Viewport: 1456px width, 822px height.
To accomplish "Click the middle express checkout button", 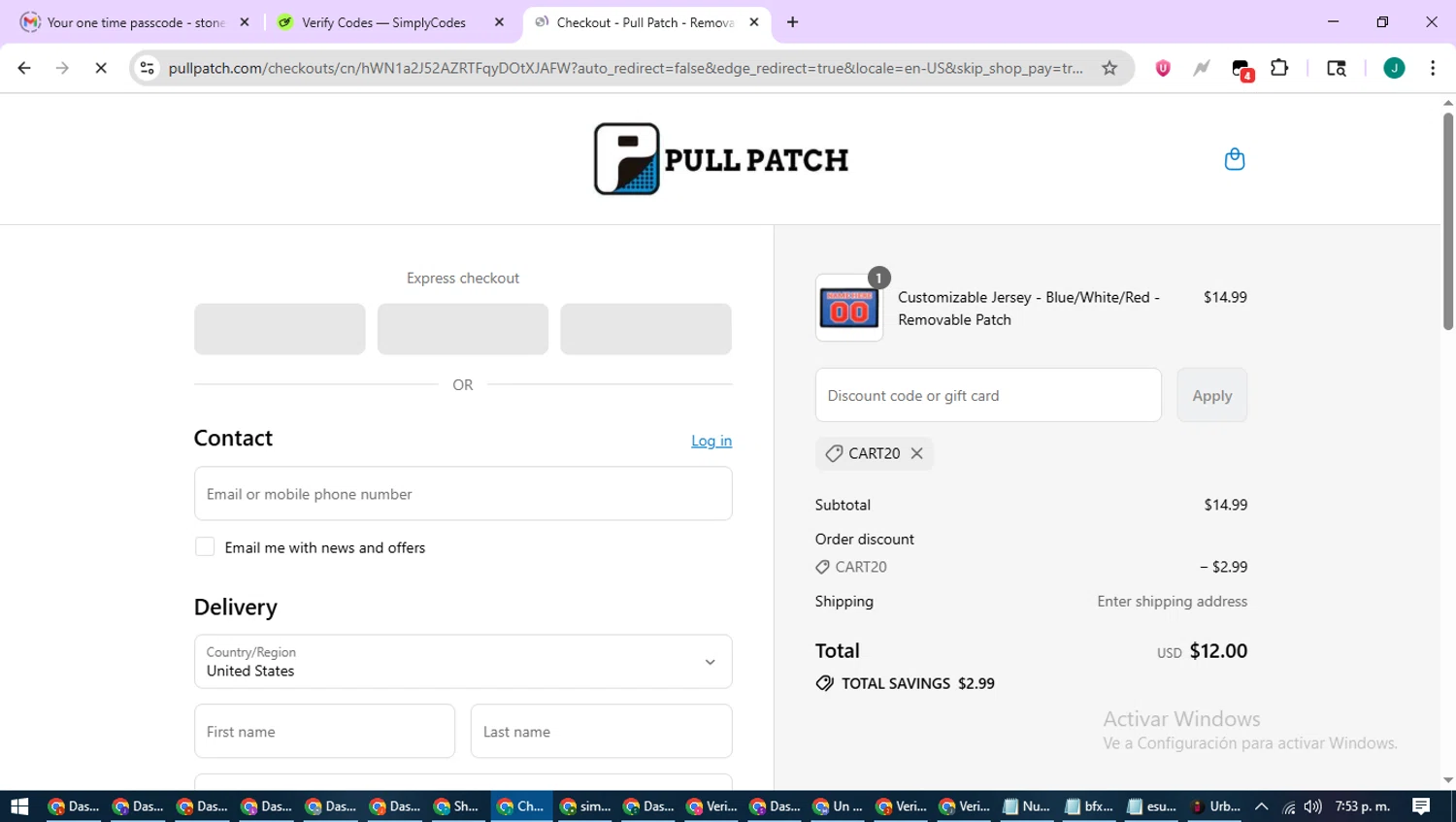I will pyautogui.click(x=463, y=329).
